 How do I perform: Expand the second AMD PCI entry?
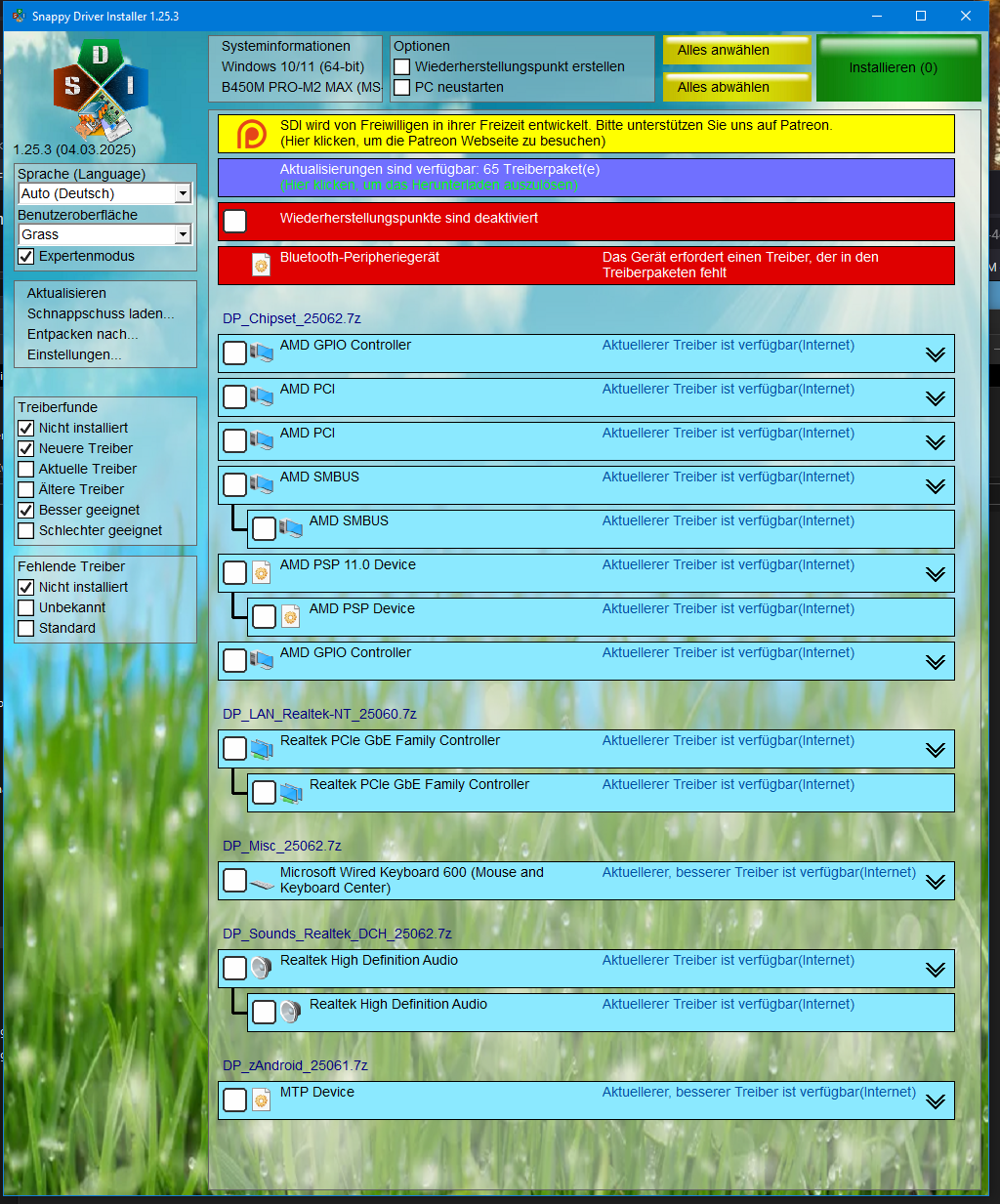click(936, 442)
